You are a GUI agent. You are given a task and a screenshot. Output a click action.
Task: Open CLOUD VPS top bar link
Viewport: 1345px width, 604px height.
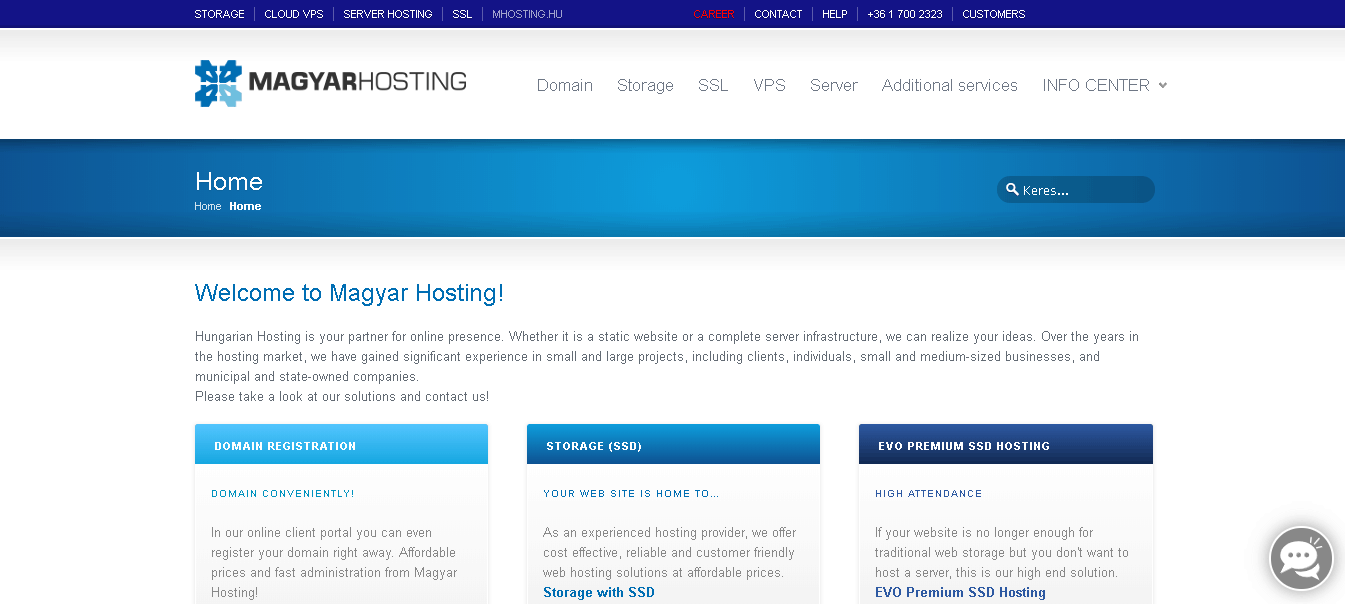pyautogui.click(x=294, y=14)
